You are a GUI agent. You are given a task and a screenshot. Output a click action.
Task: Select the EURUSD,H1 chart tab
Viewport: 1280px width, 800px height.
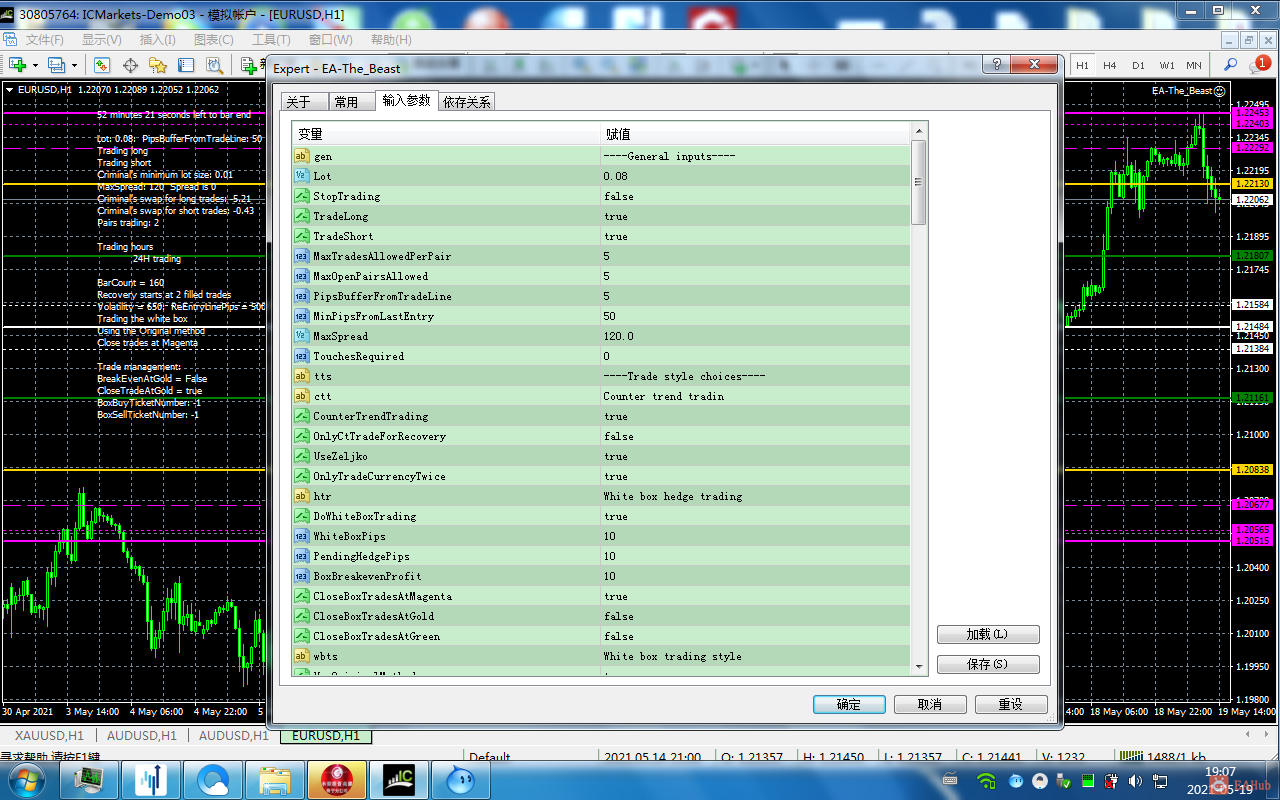click(326, 736)
